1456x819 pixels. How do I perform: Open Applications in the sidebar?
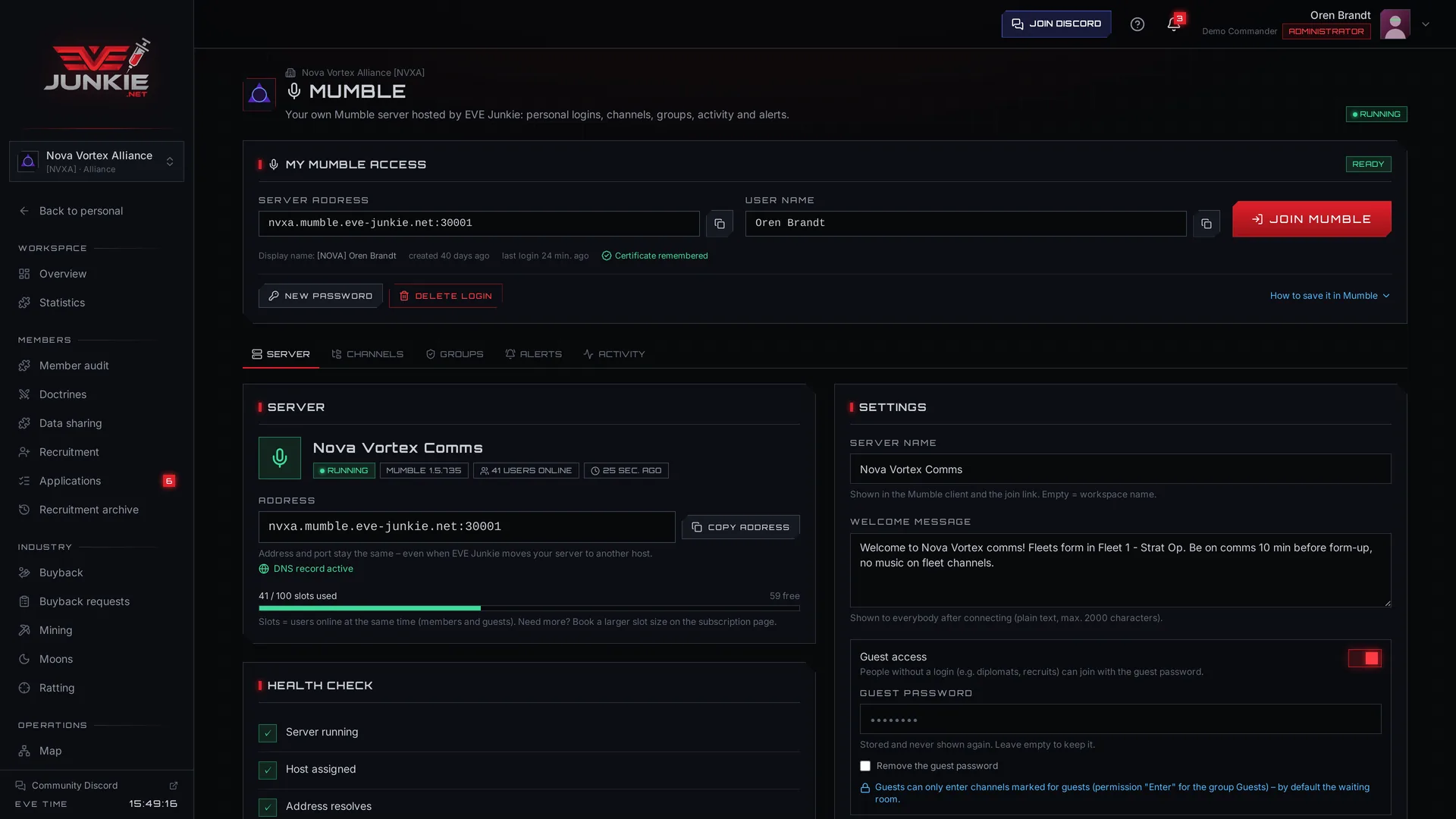[x=96, y=481]
